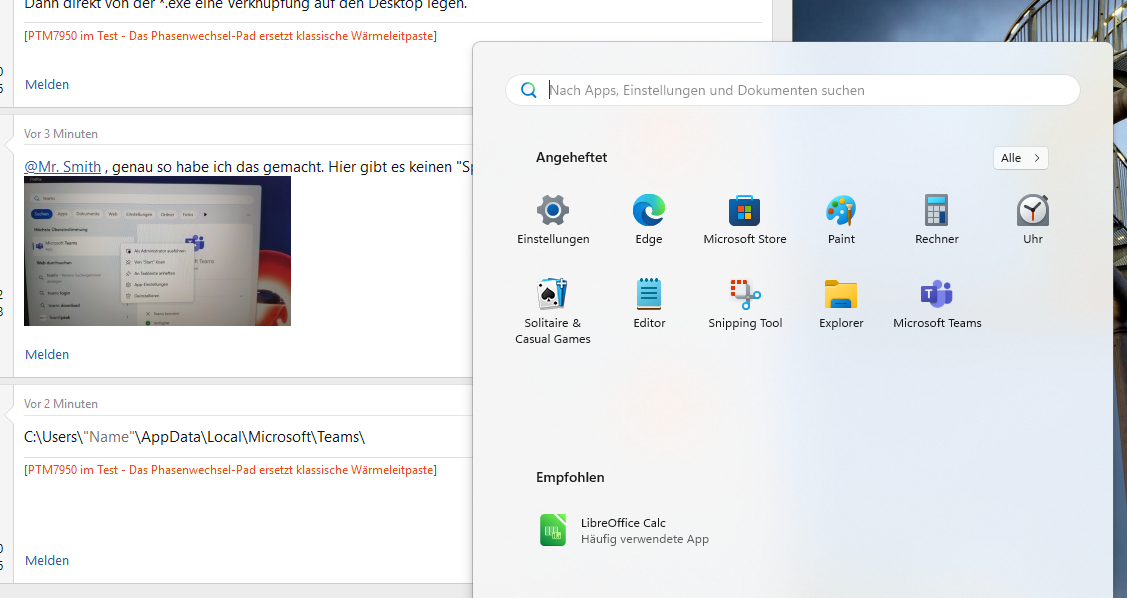Image resolution: width=1127 pixels, height=598 pixels.
Task: Open the Uhr clock app
Action: pos(1033,220)
